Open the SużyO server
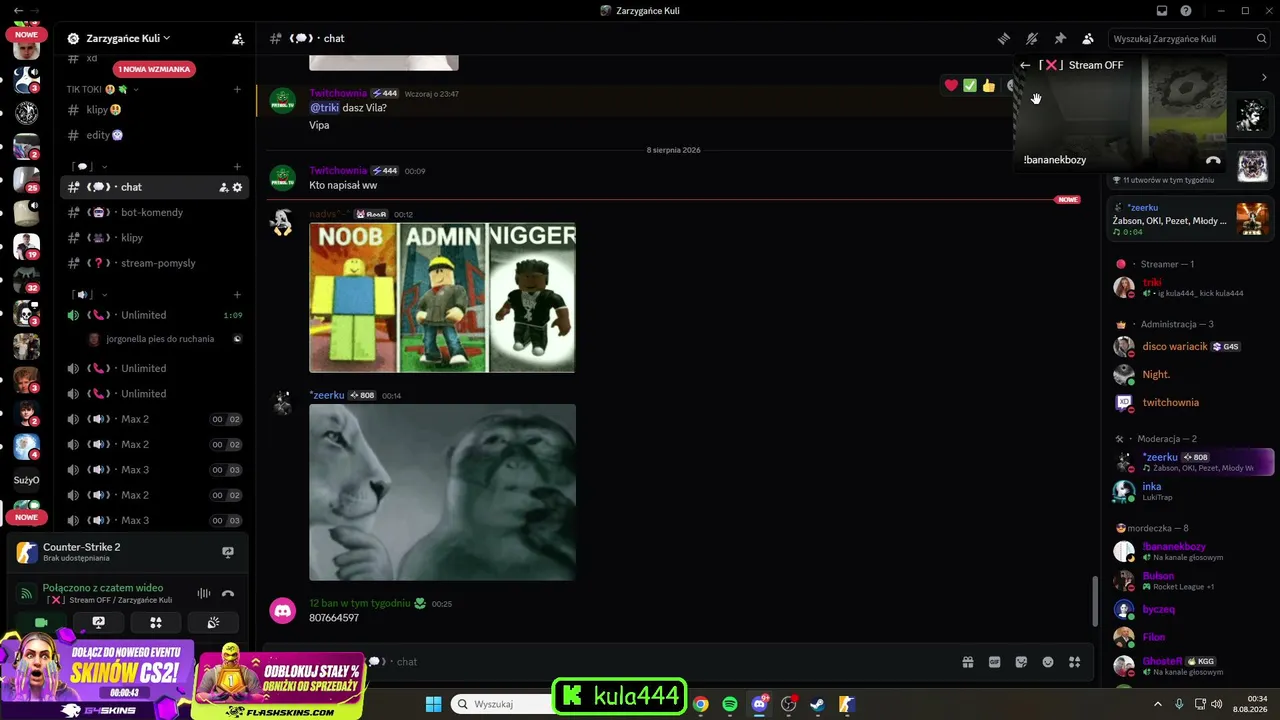This screenshot has width=1280, height=720. [x=26, y=480]
